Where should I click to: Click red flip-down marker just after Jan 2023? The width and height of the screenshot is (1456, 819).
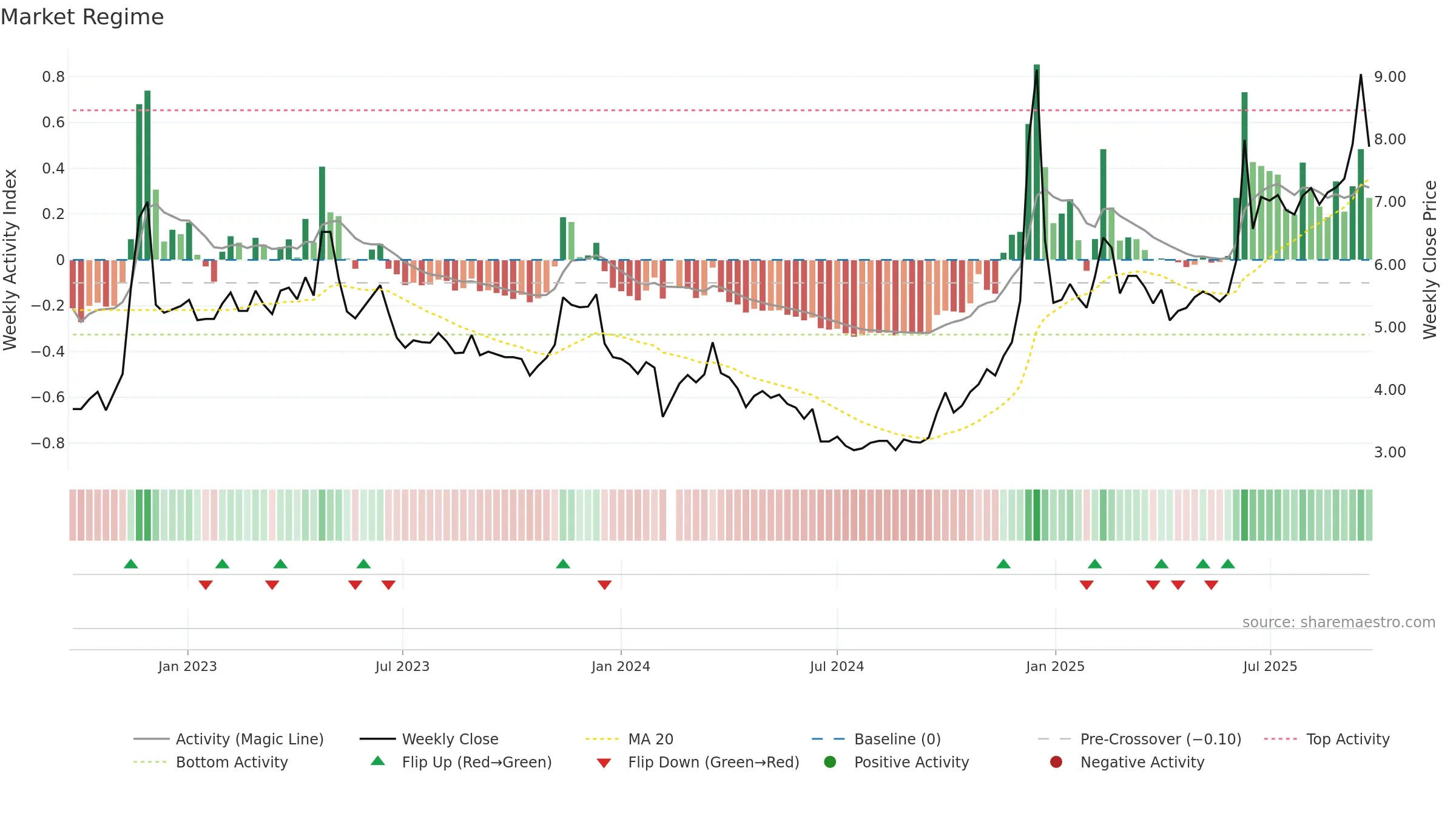click(x=206, y=585)
